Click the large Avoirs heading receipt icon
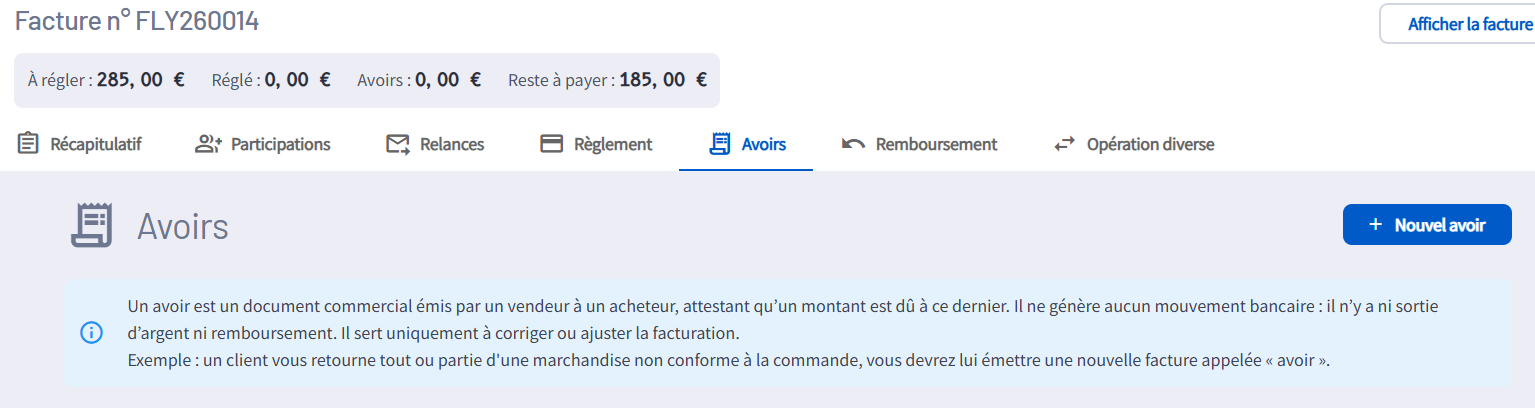 click(x=91, y=225)
